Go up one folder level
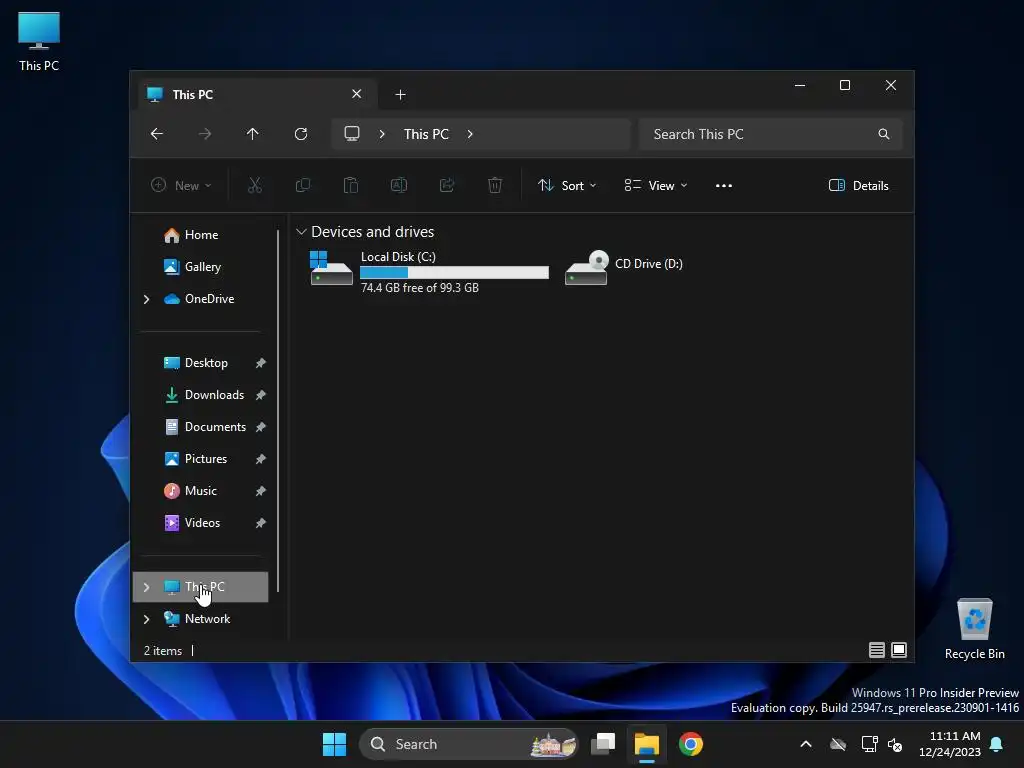 point(253,134)
